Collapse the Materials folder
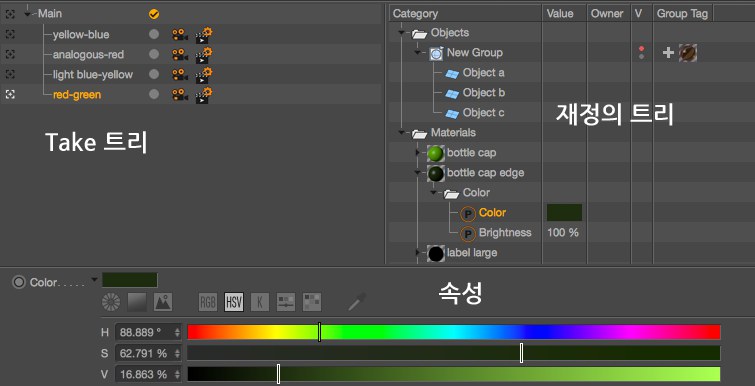 [401, 133]
